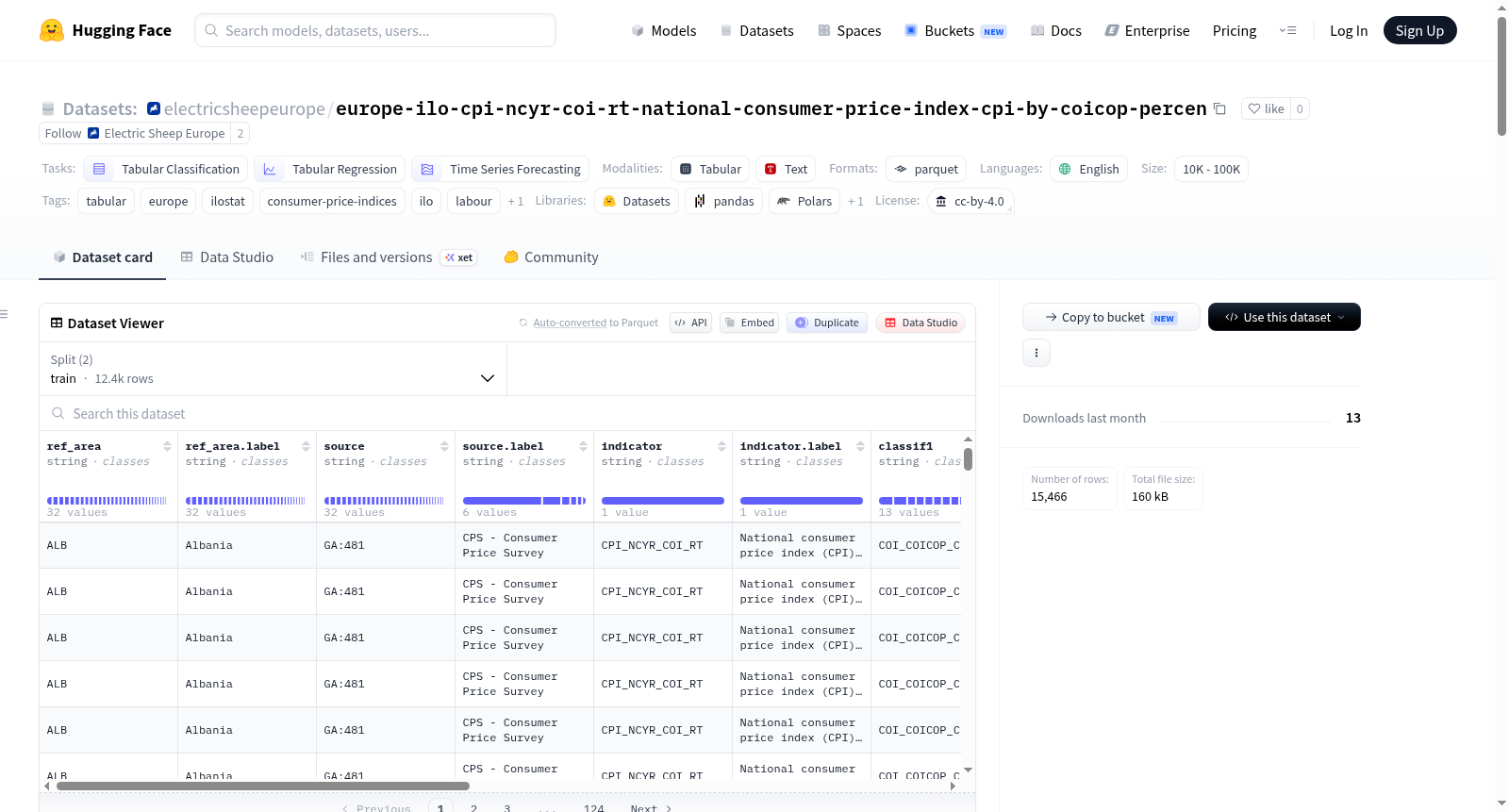Click the Follow Electric Sheep Europe button

coord(134,133)
